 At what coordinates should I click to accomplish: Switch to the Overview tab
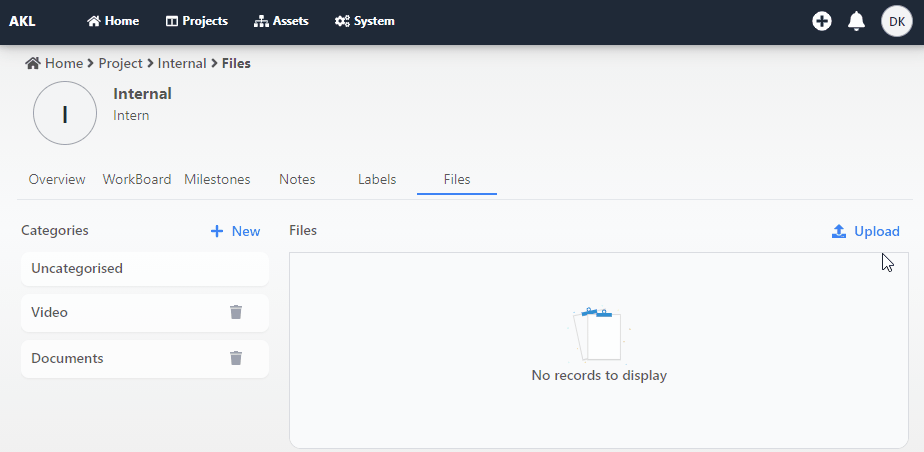57,179
